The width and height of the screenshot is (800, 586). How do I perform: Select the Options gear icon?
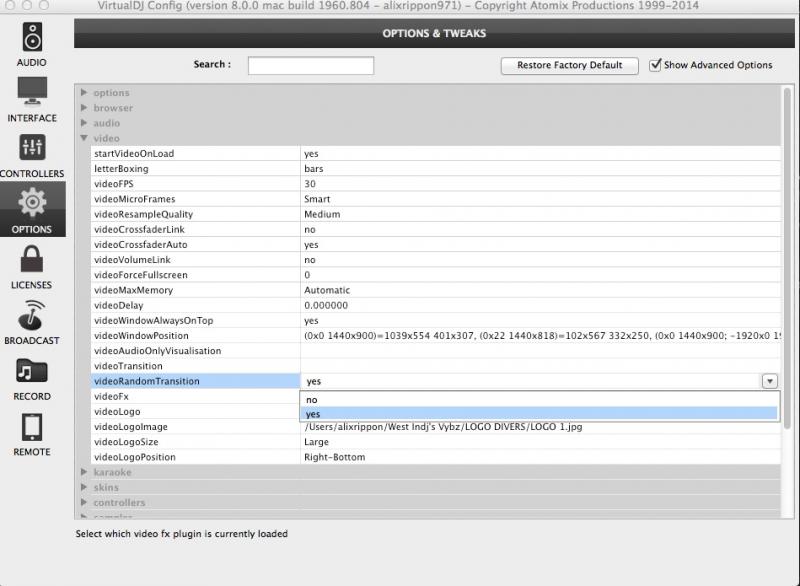point(32,204)
